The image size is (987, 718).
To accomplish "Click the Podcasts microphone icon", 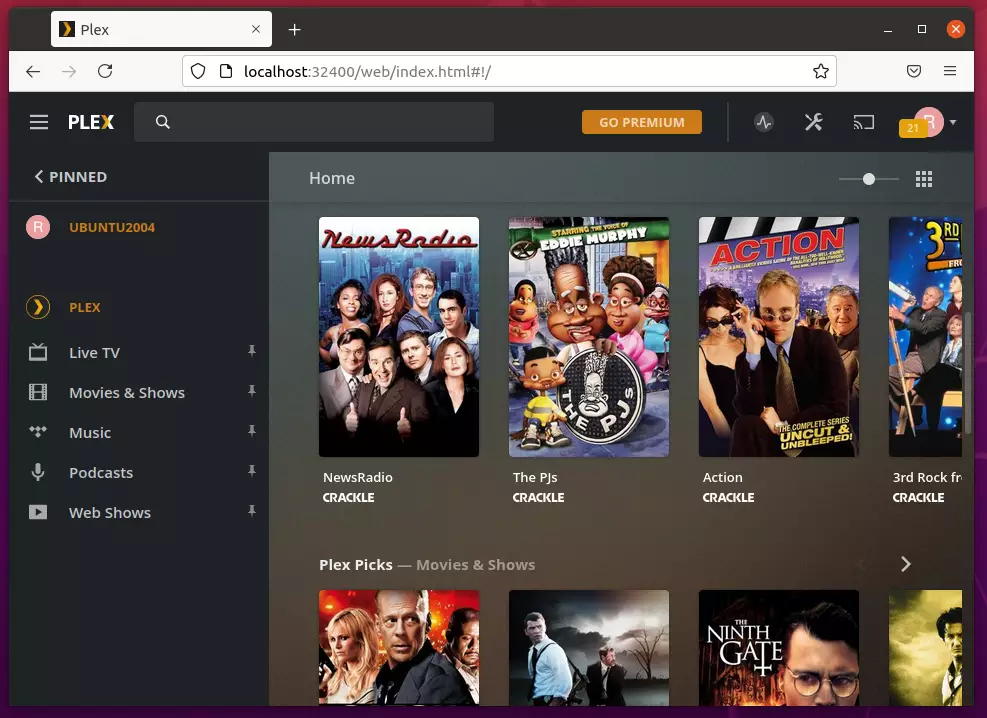I will click(38, 473).
